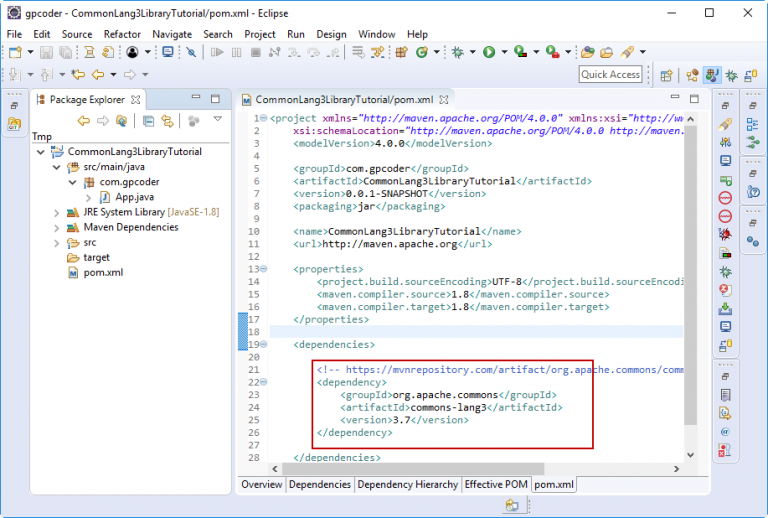Screen dimensions: 768x518
Task: Expand the App.java tree node
Action: pyautogui.click(x=88, y=198)
